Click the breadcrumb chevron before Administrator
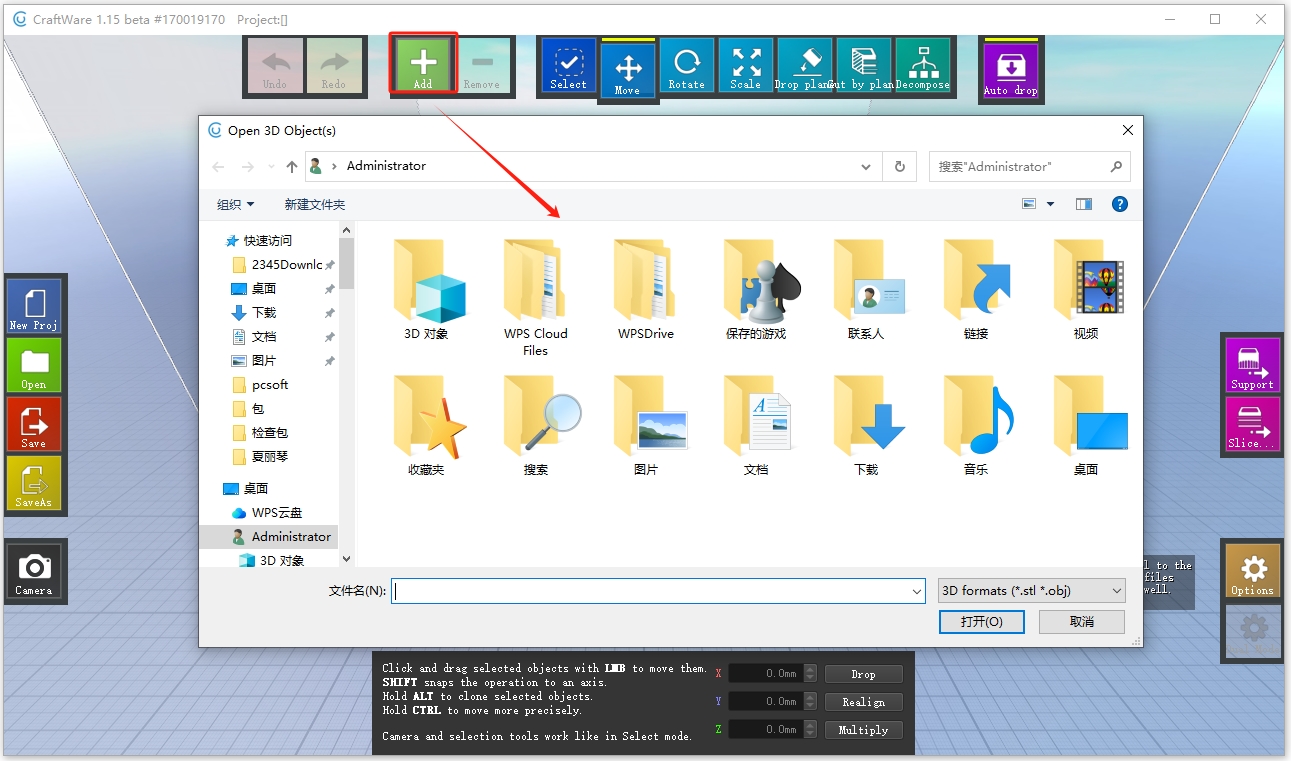This screenshot has height=761, width=1291. (x=334, y=167)
